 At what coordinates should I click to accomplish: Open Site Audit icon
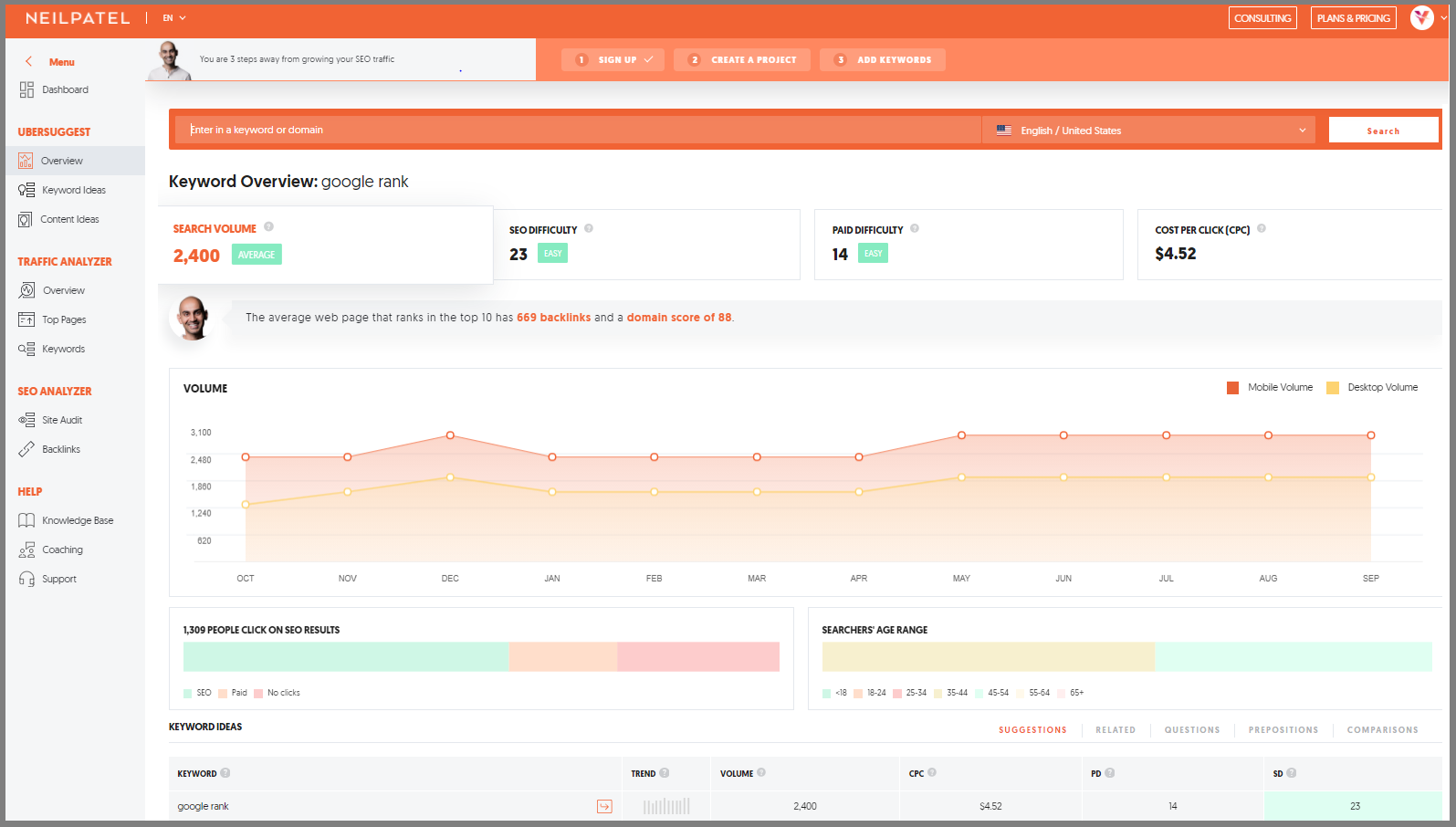tap(26, 420)
